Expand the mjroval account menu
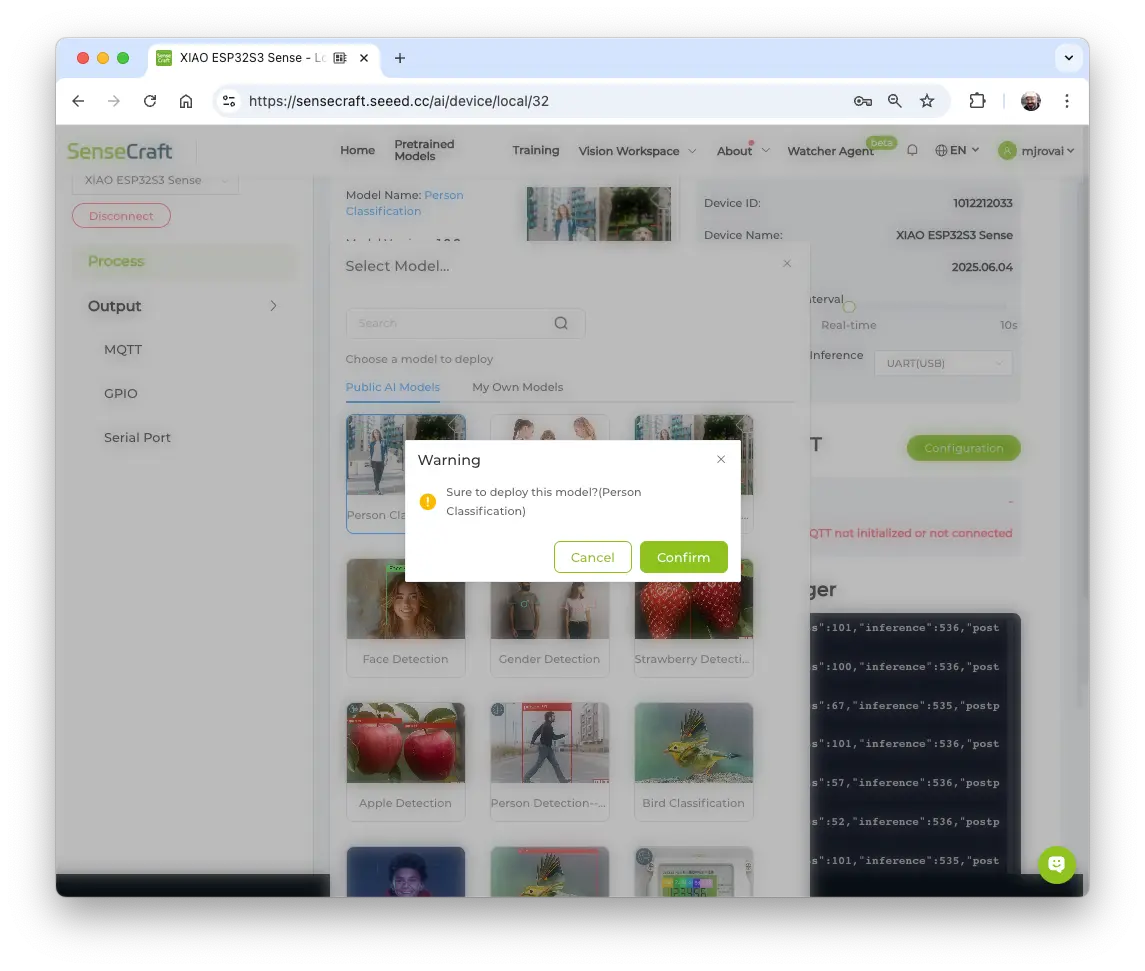The height and width of the screenshot is (971, 1145). coord(1036,151)
